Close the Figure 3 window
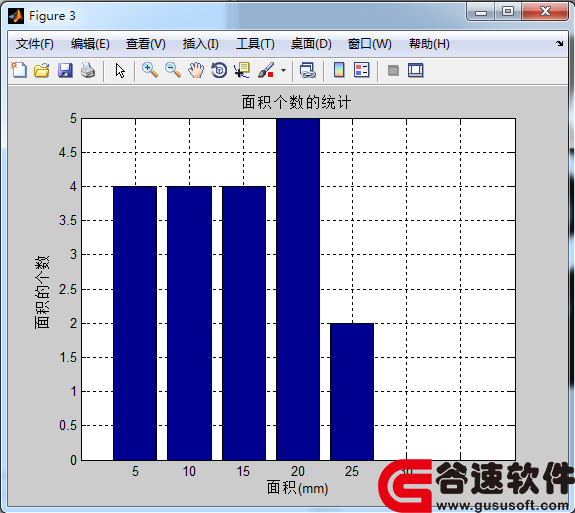The width and height of the screenshot is (575, 513). click(x=545, y=12)
